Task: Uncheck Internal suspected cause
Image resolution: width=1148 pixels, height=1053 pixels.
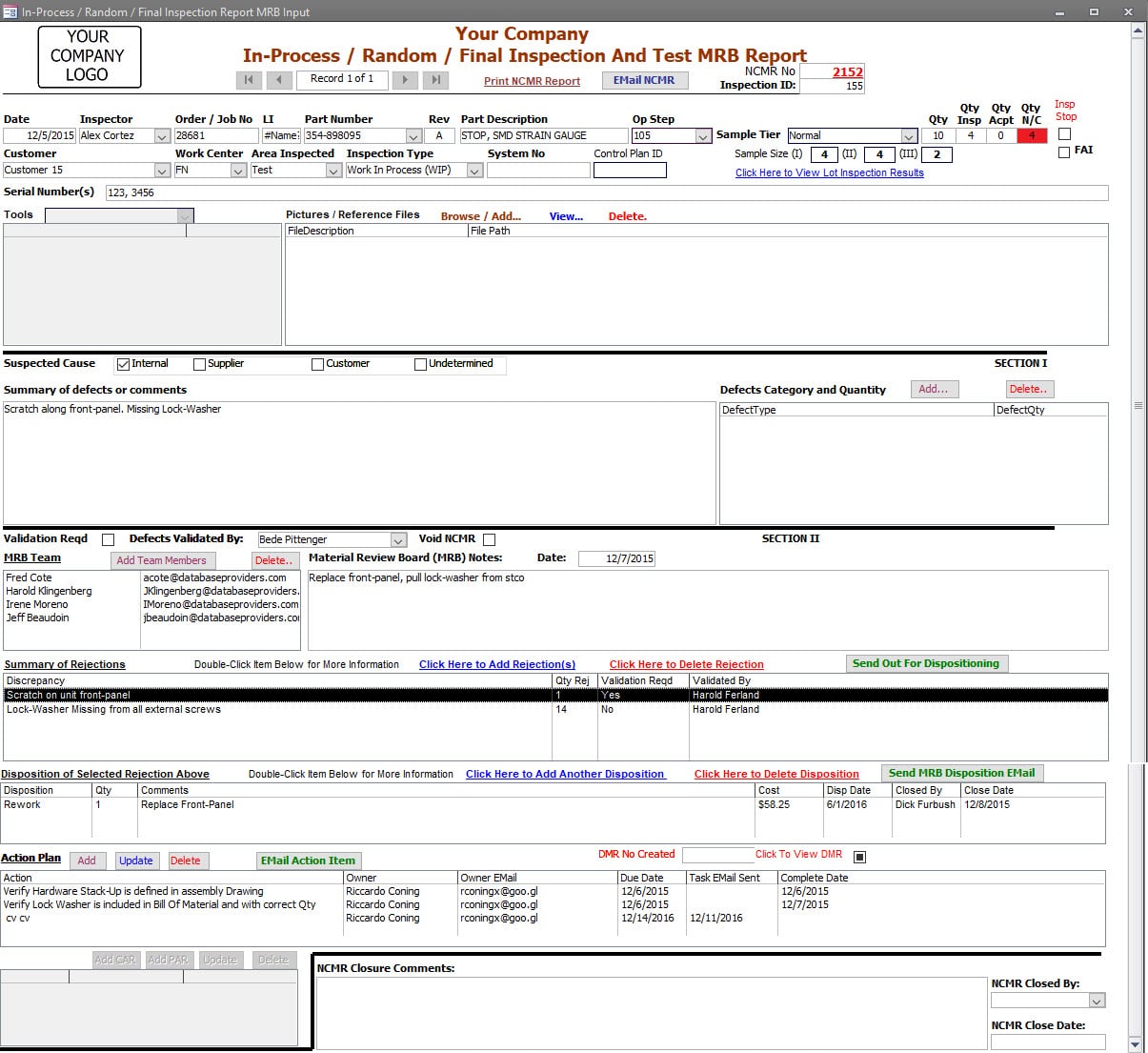Action: click(x=123, y=364)
